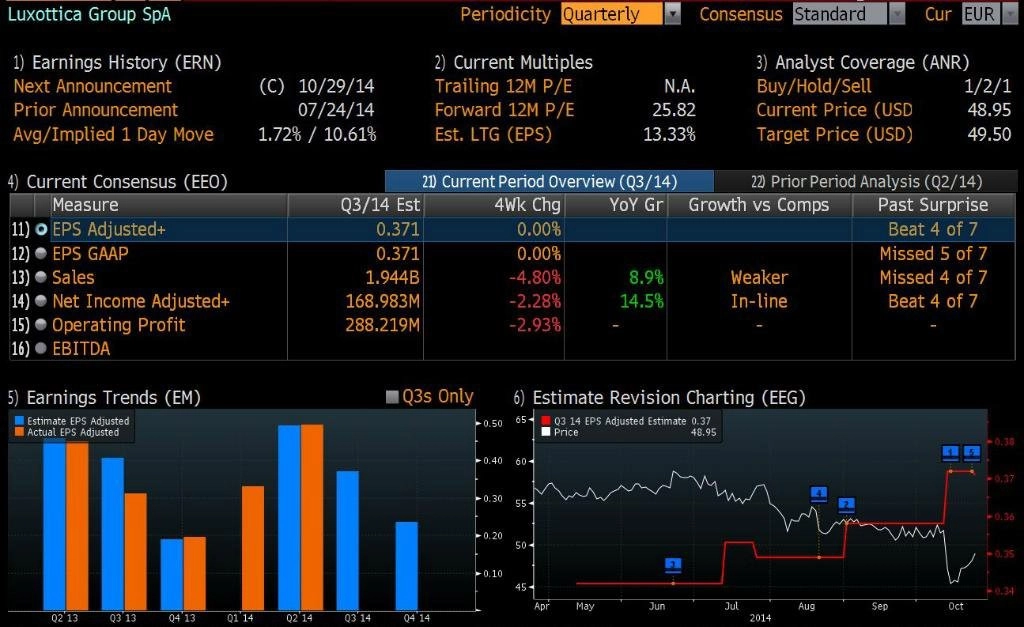Viewport: 1024px width, 627px height.
Task: Click the 4Wk Chg column header
Action: 494,205
